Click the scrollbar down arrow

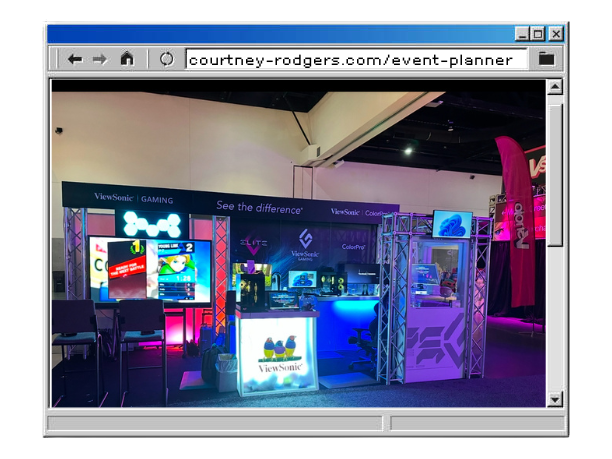pos(555,399)
